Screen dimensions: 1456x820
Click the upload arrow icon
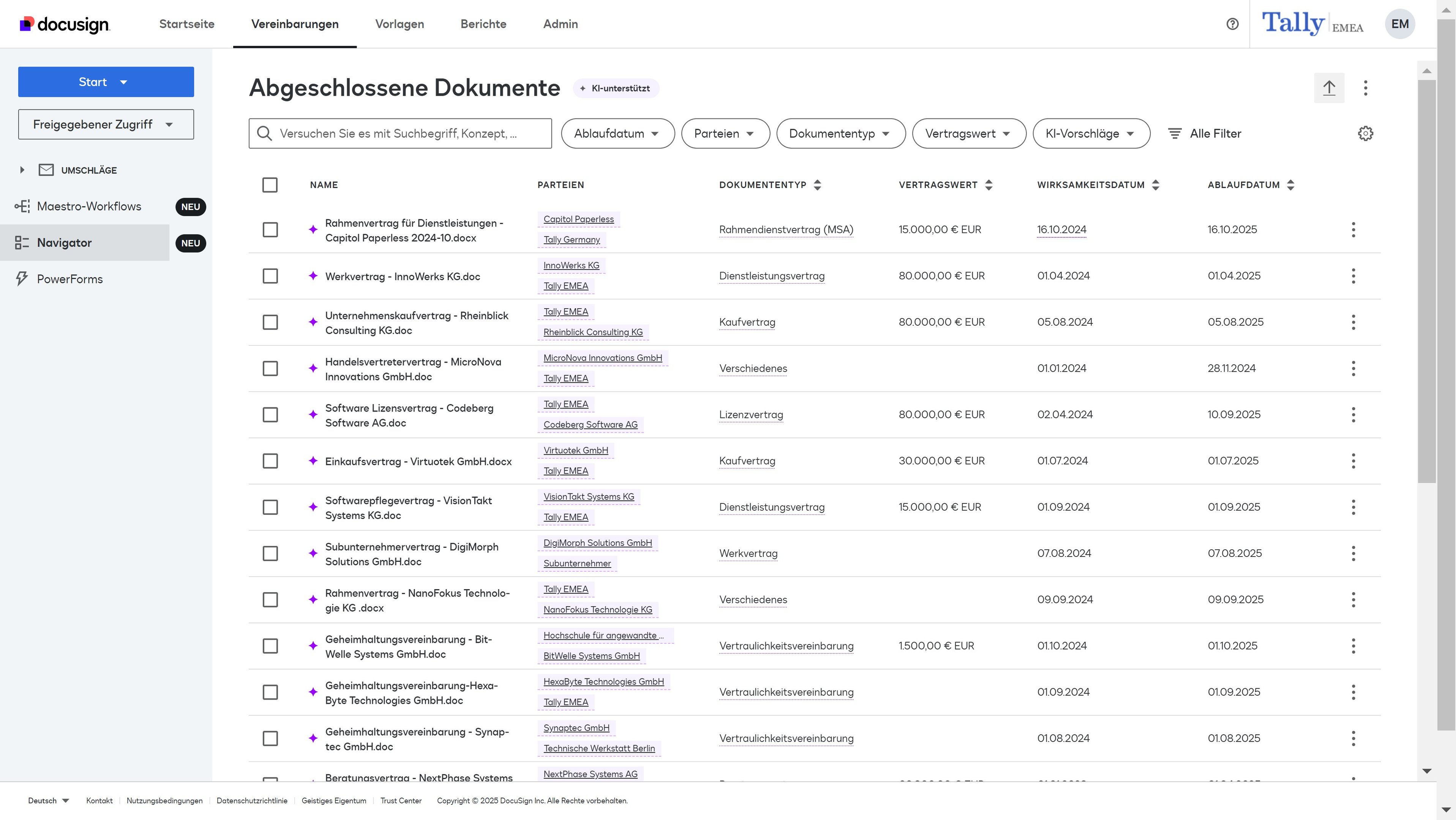[x=1329, y=88]
